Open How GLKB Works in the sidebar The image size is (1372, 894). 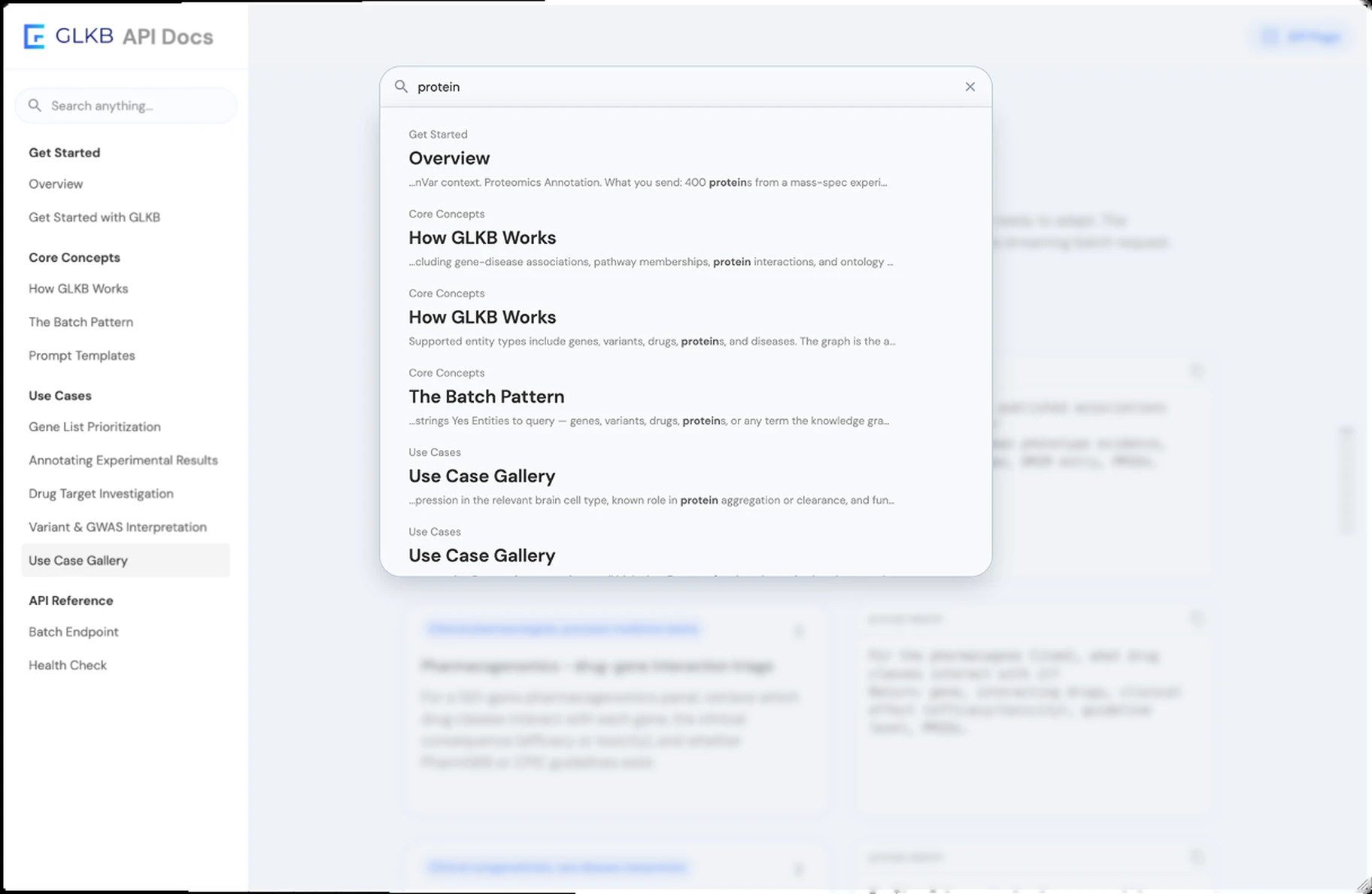(x=78, y=288)
